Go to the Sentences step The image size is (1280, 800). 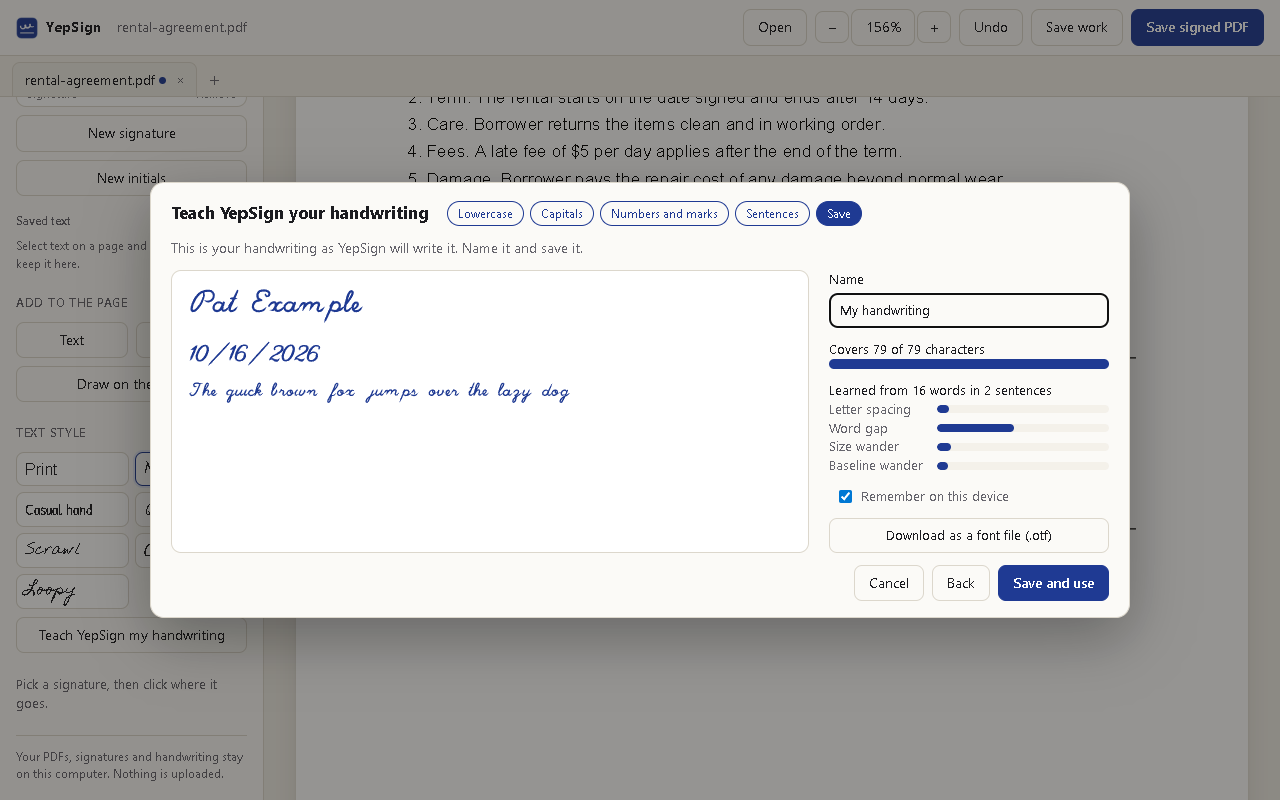pos(772,214)
